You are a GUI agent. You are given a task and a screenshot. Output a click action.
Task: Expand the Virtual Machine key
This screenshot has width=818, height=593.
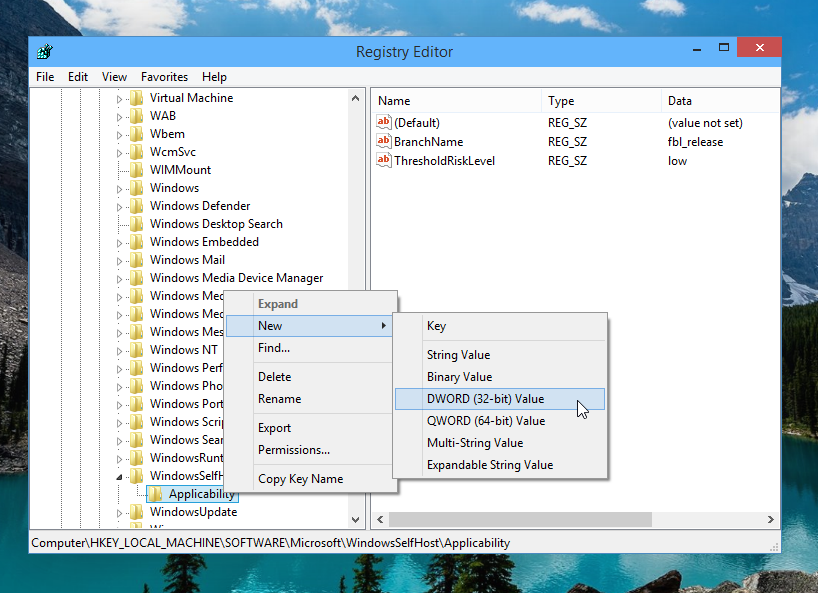pyautogui.click(x=119, y=99)
